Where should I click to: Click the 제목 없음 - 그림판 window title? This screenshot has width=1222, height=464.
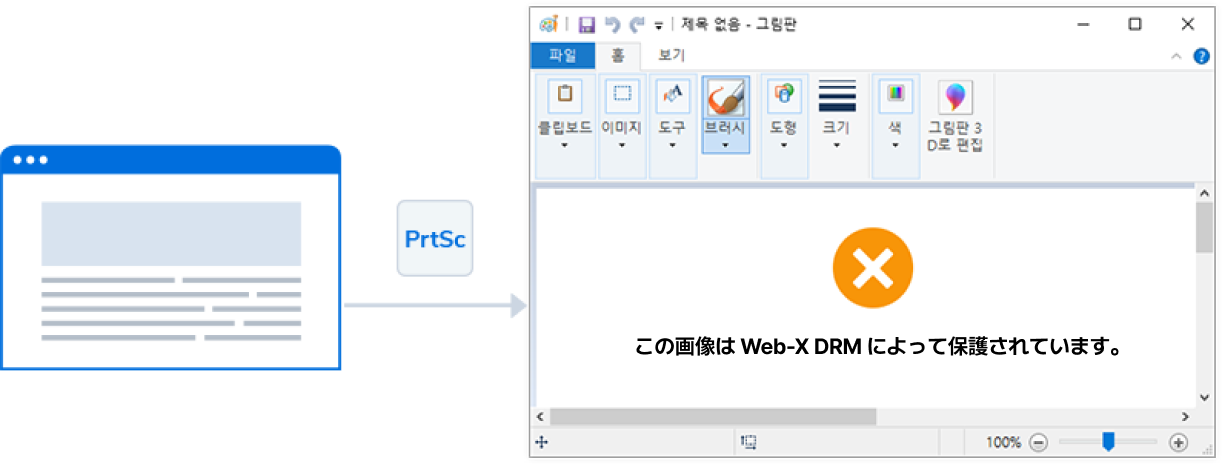(x=739, y=25)
